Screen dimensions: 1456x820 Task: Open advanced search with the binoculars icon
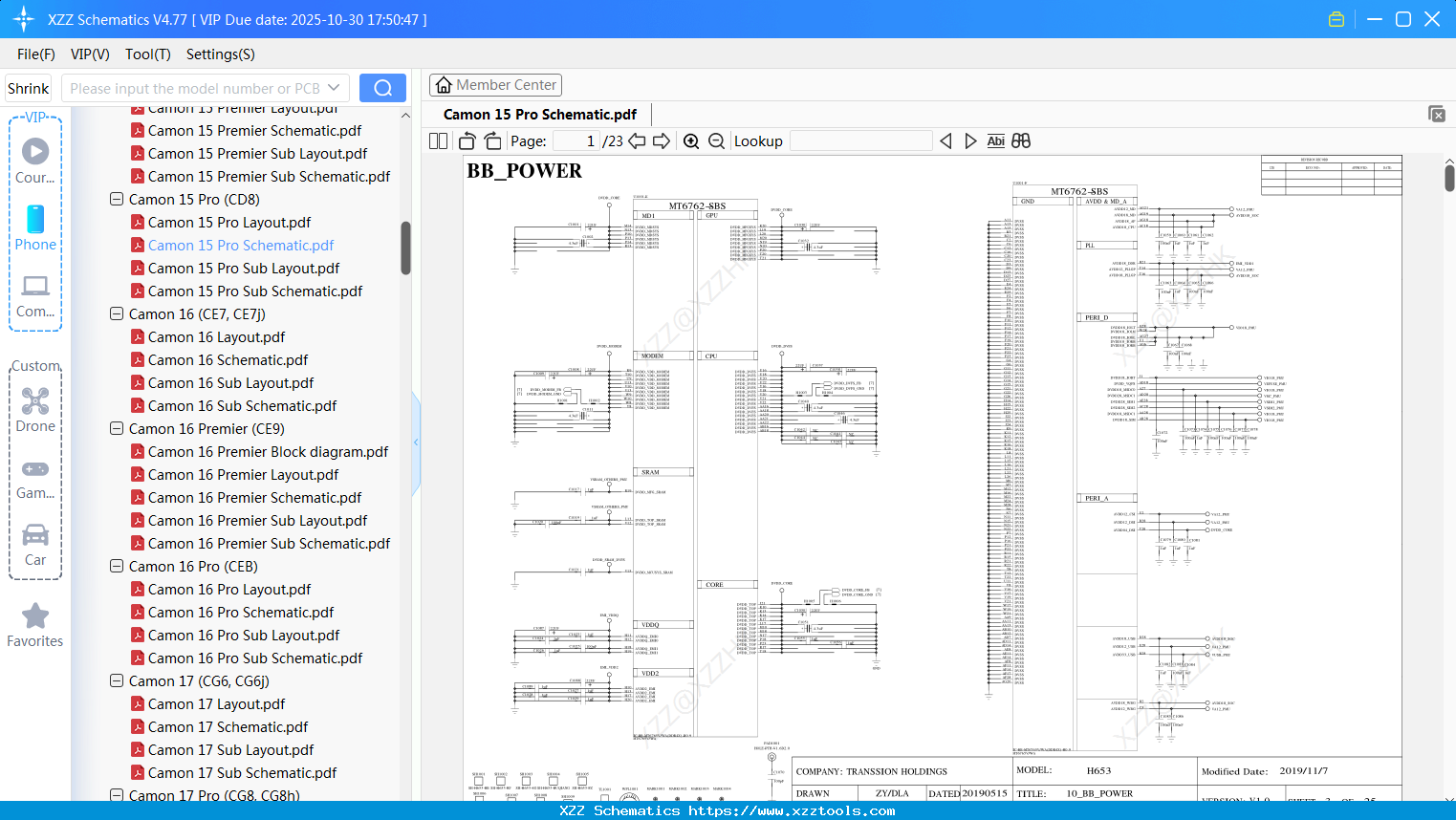1020,140
